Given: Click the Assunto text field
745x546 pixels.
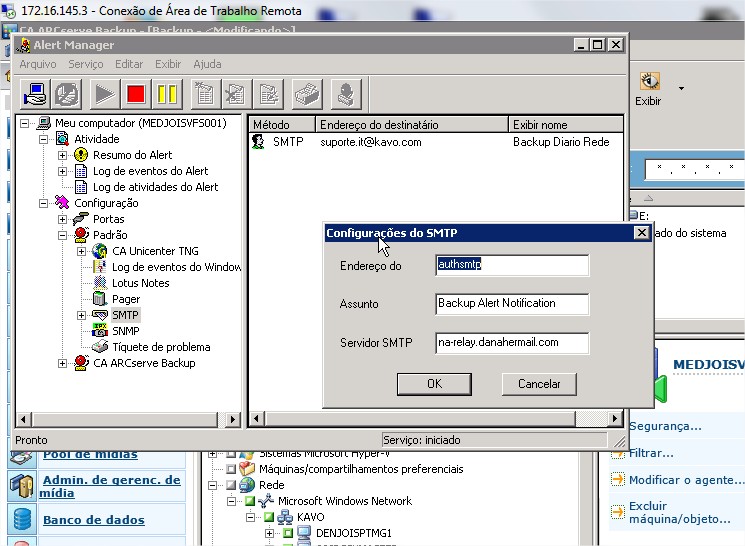Looking at the screenshot, I should (512, 304).
